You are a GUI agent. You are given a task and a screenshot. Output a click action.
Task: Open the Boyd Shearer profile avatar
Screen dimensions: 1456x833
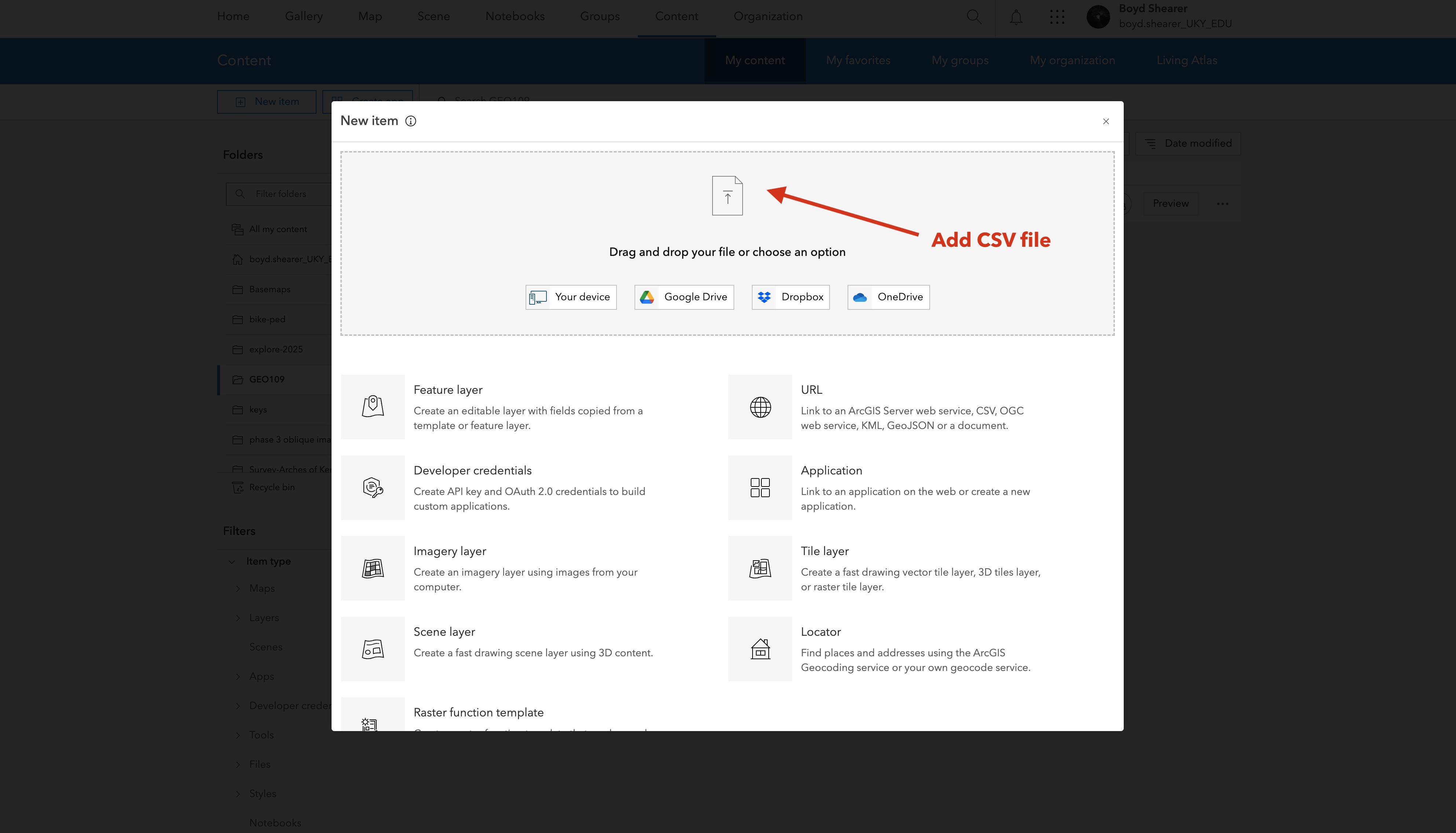point(1098,16)
